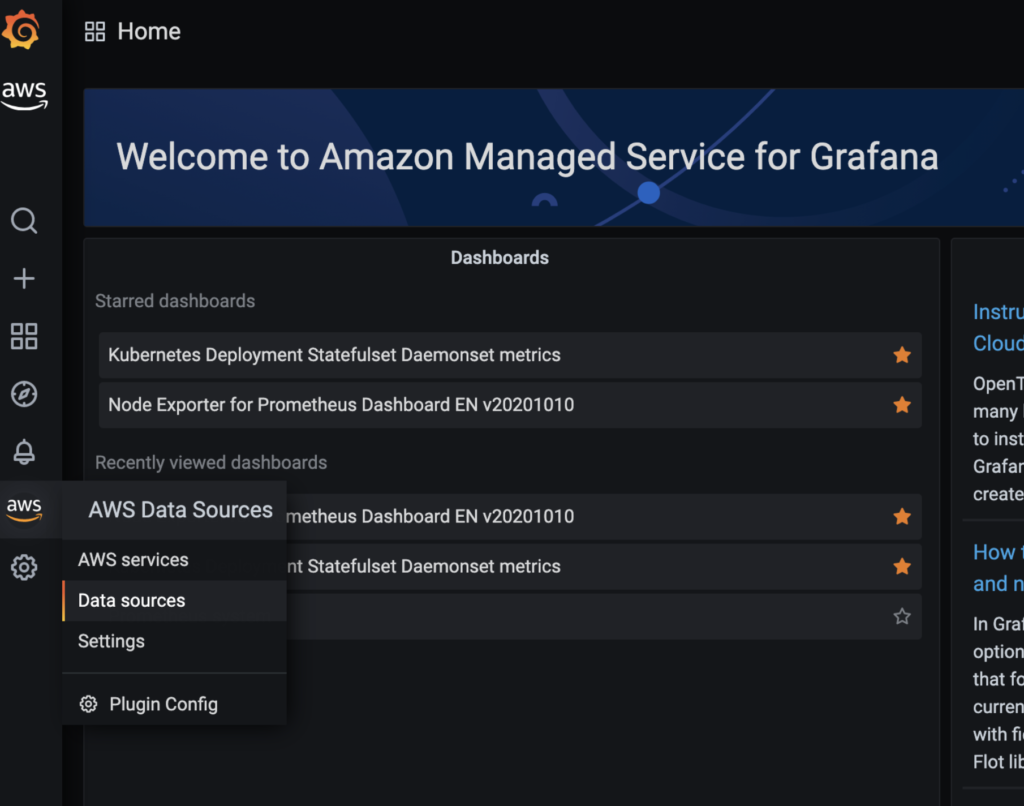Click the dashboard grid icon beside Home
The width and height of the screenshot is (1024, 806).
coord(95,31)
